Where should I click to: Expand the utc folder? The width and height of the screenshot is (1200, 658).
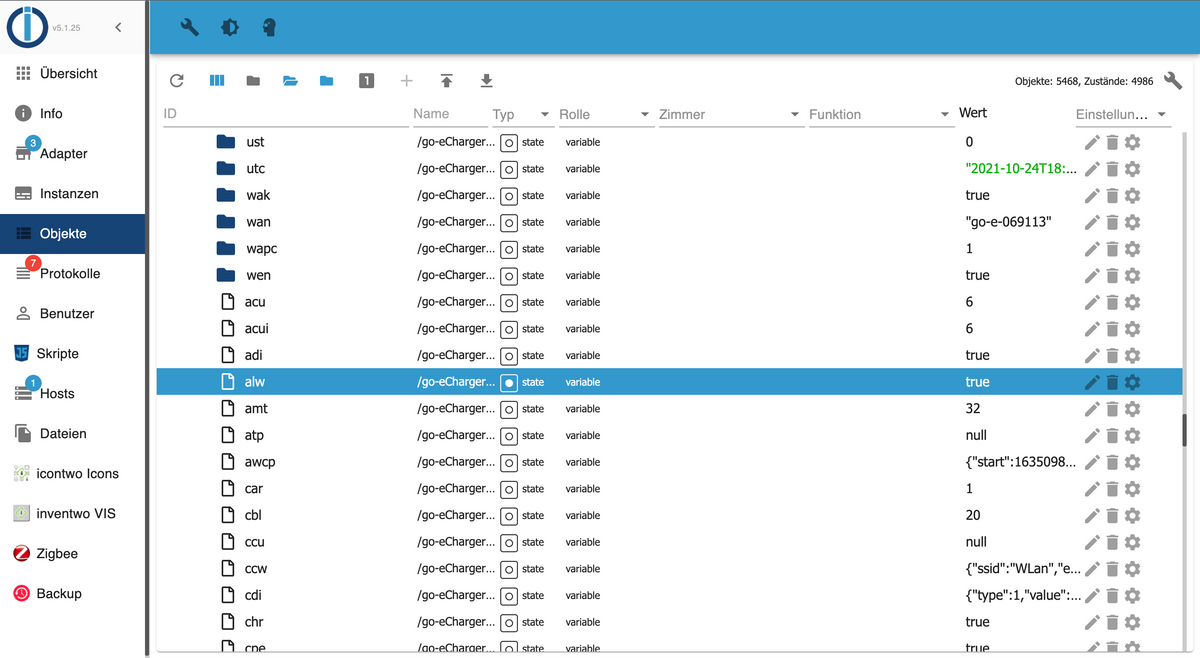pyautogui.click(x=226, y=169)
